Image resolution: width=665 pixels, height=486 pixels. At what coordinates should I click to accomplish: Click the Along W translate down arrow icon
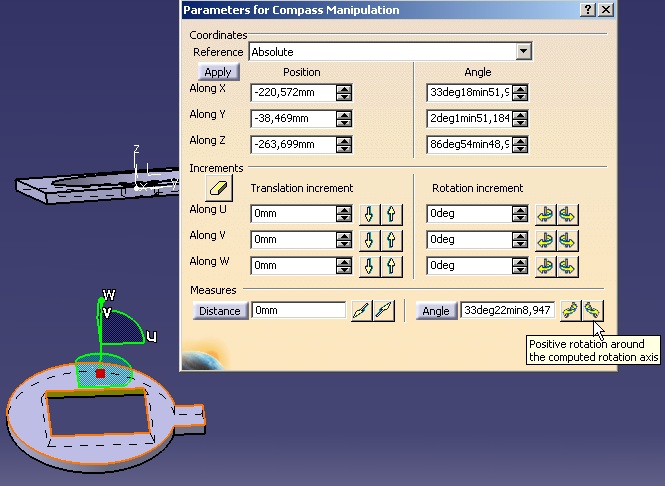coord(369,266)
